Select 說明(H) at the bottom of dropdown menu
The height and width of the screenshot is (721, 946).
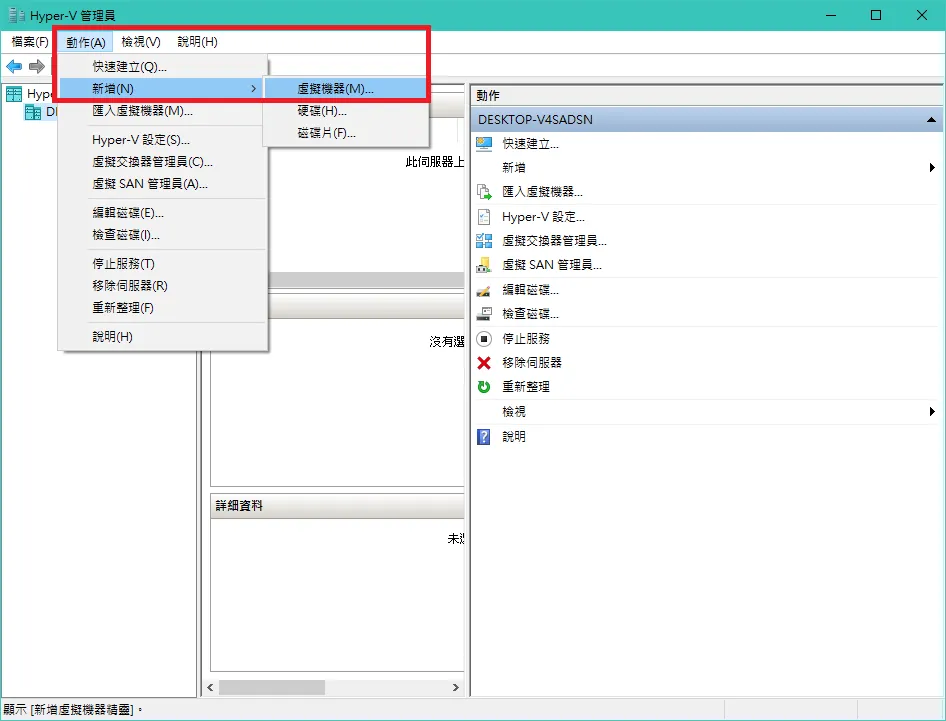[x=163, y=337]
